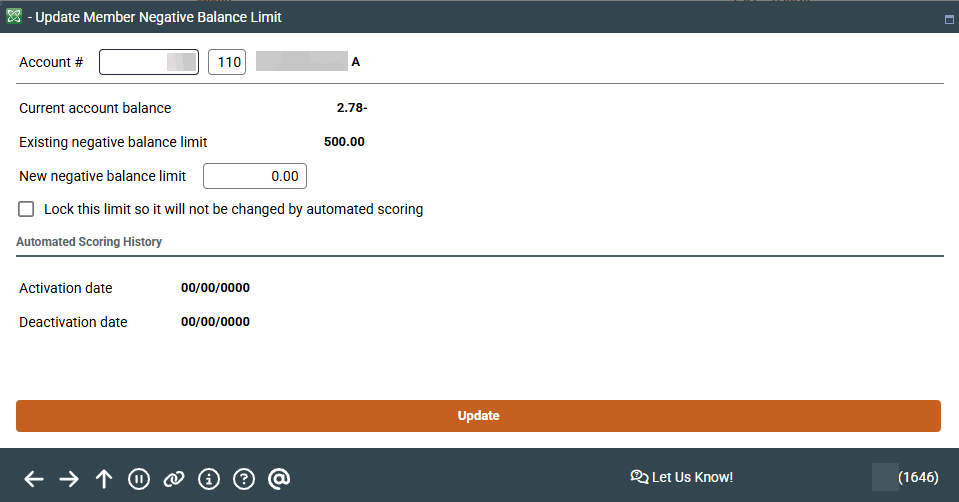This screenshot has width=959, height=502.
Task: Focus the New negative balance limit field
Action: point(255,176)
